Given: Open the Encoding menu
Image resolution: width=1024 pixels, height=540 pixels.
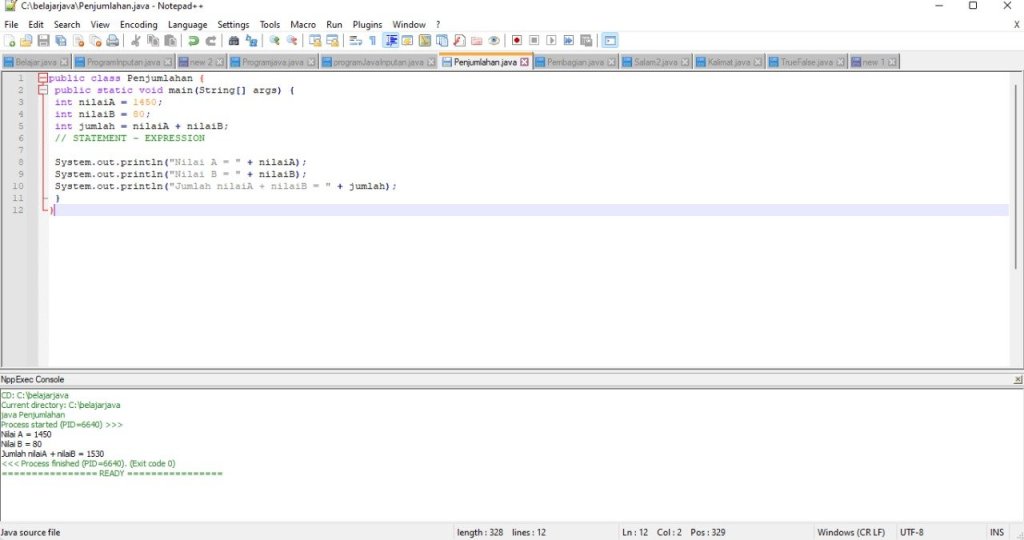Looking at the screenshot, I should click(139, 24).
